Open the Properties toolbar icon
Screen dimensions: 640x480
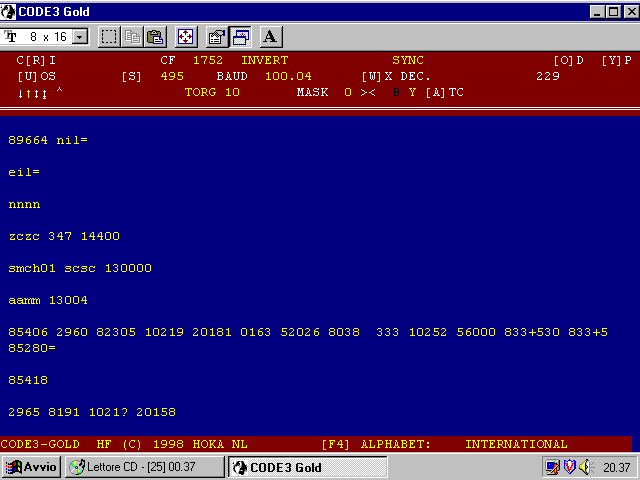pyautogui.click(x=216, y=37)
